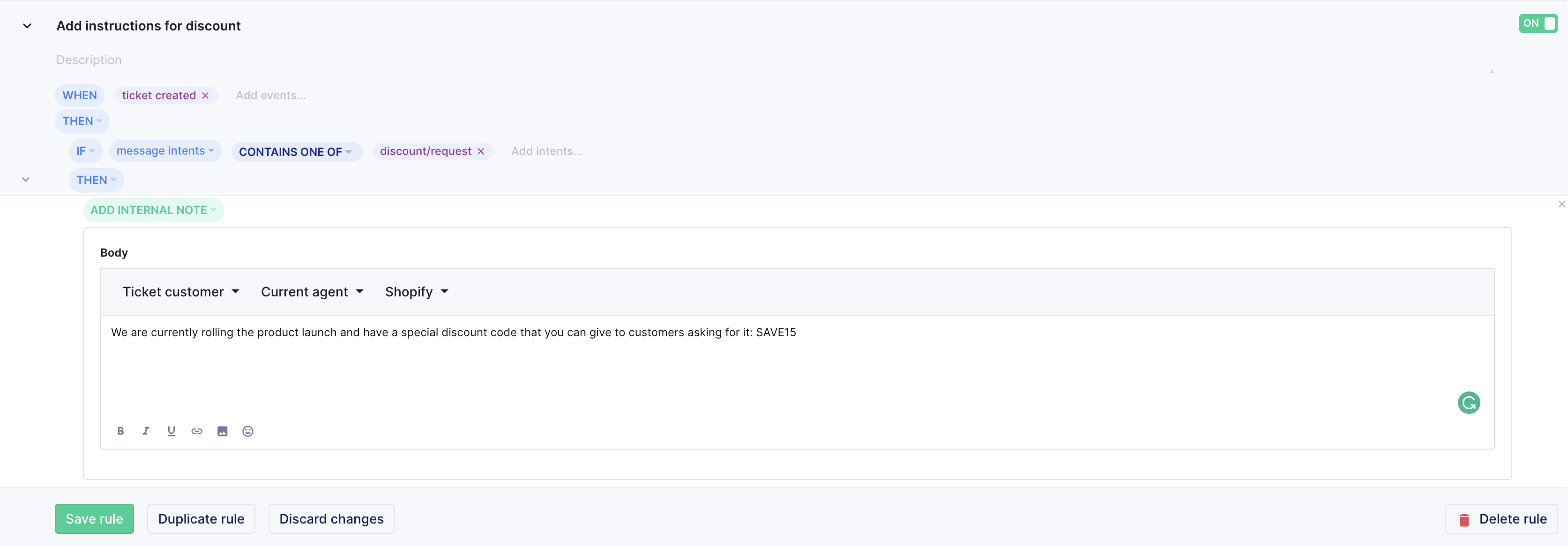Insert an image in the note body

coord(222,431)
